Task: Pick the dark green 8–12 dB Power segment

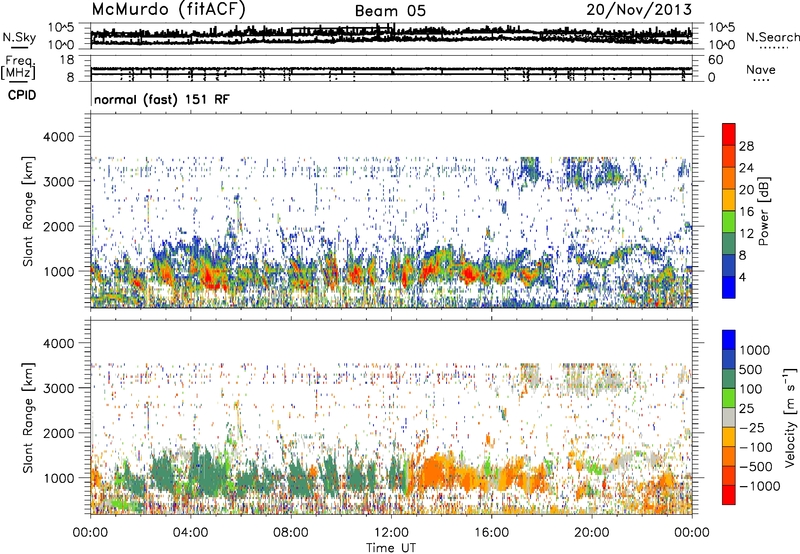Action: click(x=729, y=244)
